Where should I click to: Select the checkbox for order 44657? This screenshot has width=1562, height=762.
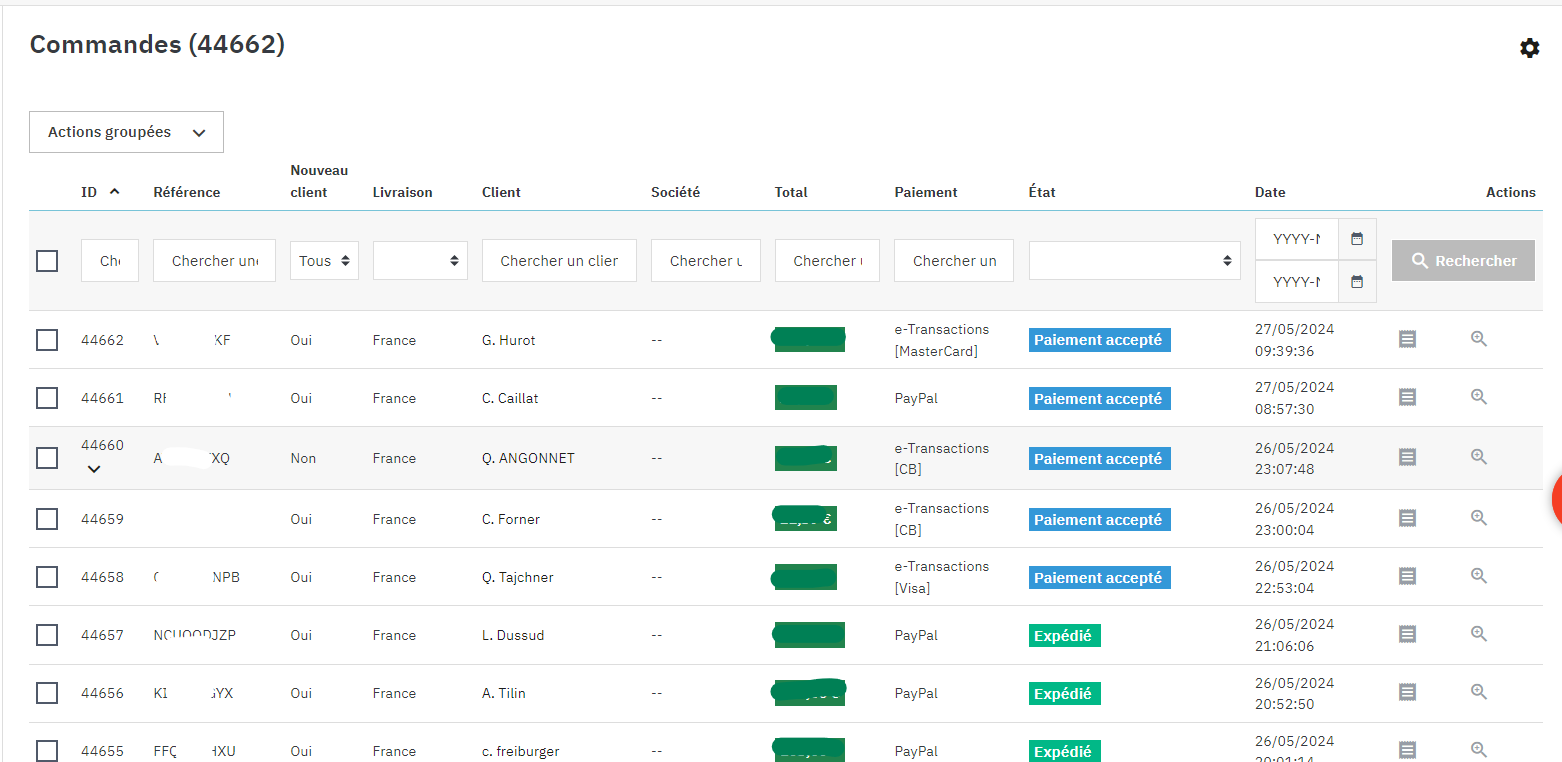47,635
